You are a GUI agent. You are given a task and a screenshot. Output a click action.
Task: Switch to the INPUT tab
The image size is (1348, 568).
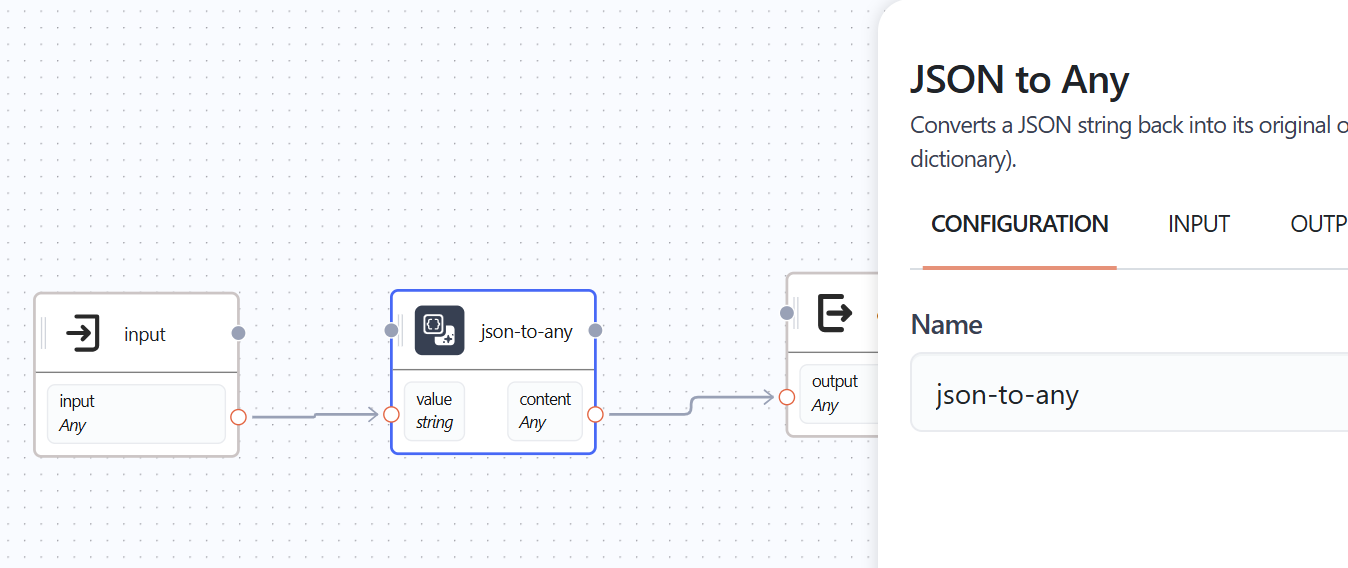tap(1198, 224)
